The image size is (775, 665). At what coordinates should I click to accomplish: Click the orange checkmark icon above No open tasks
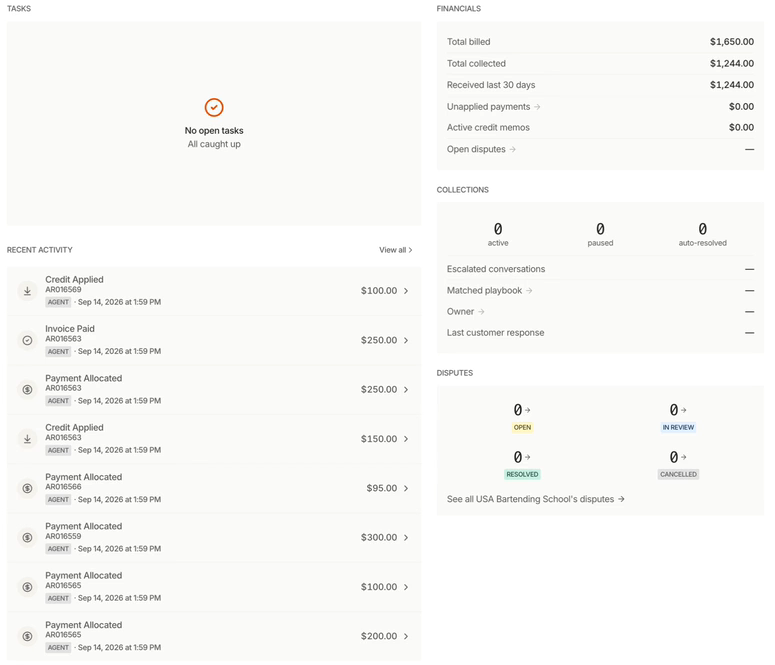pyautogui.click(x=214, y=107)
